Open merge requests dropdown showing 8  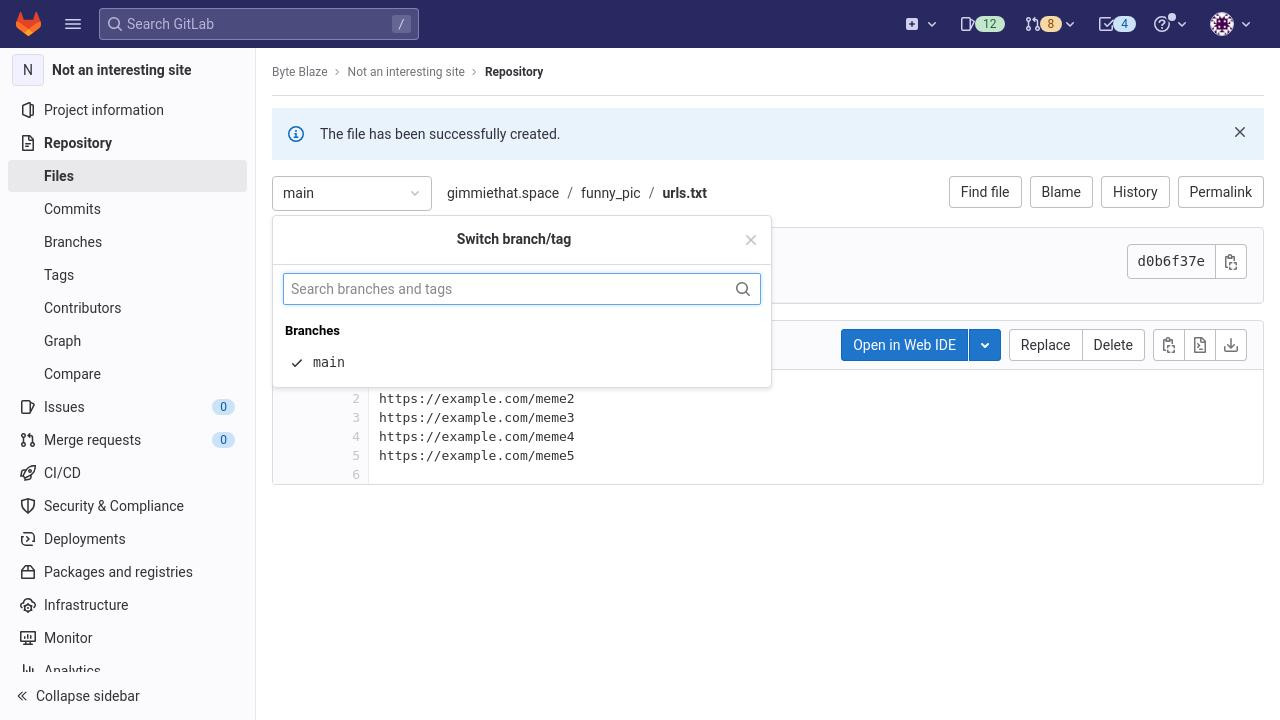pyautogui.click(x=1049, y=24)
